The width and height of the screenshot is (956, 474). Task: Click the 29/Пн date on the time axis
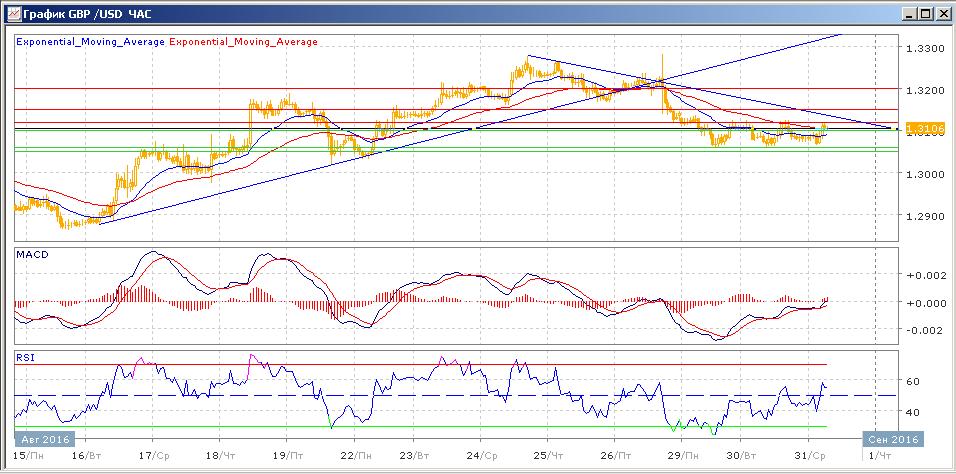[x=681, y=456]
